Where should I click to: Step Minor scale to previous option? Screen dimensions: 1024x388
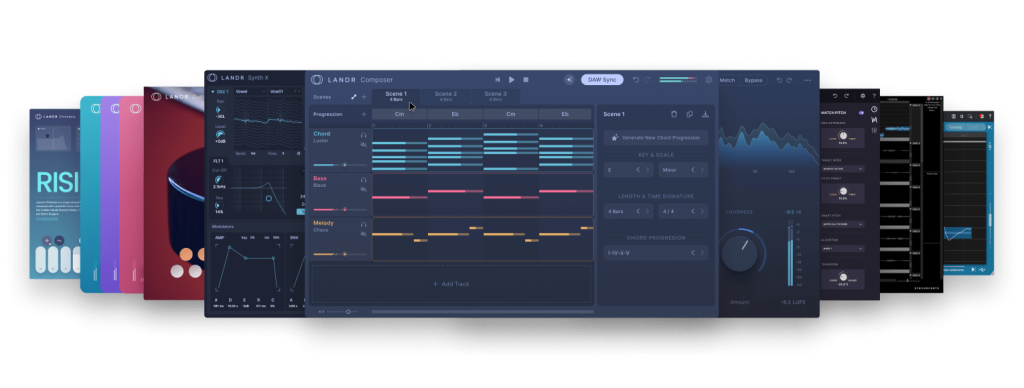[x=694, y=170]
